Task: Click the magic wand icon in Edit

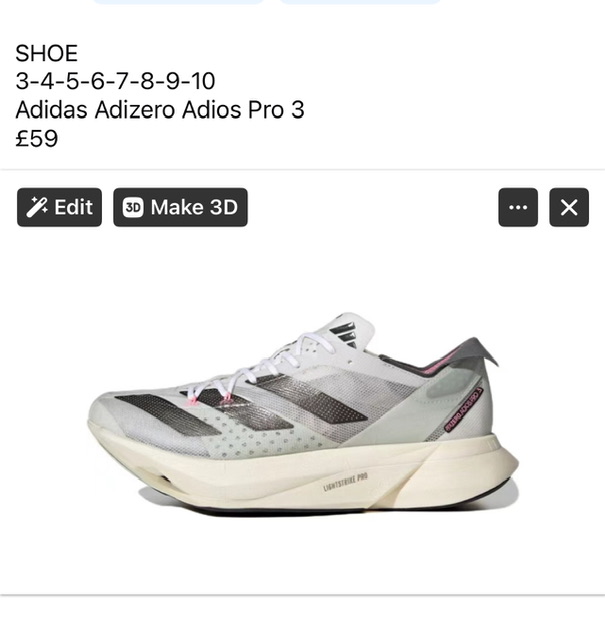Action: tap(37, 207)
